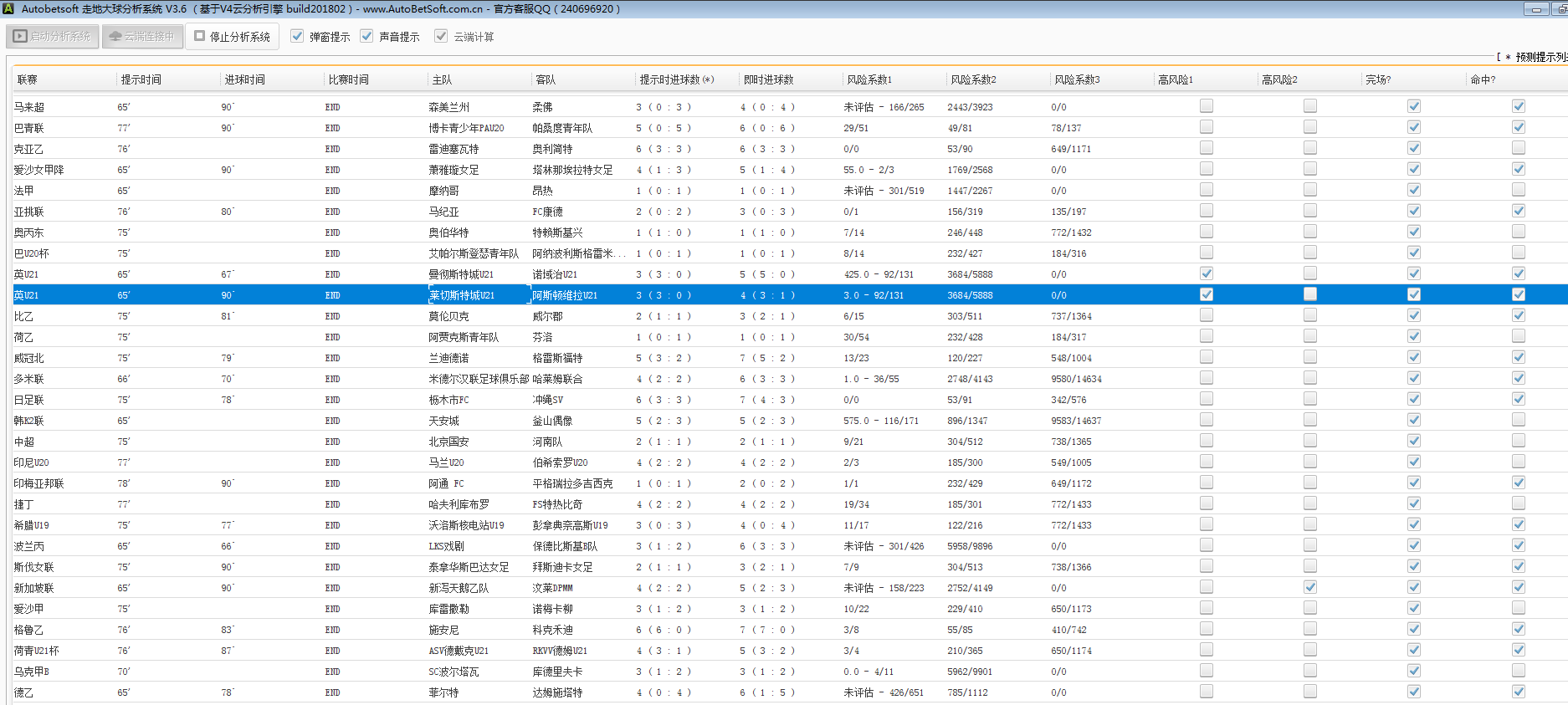Click the cloud icon on 云端连接中

tap(115, 37)
